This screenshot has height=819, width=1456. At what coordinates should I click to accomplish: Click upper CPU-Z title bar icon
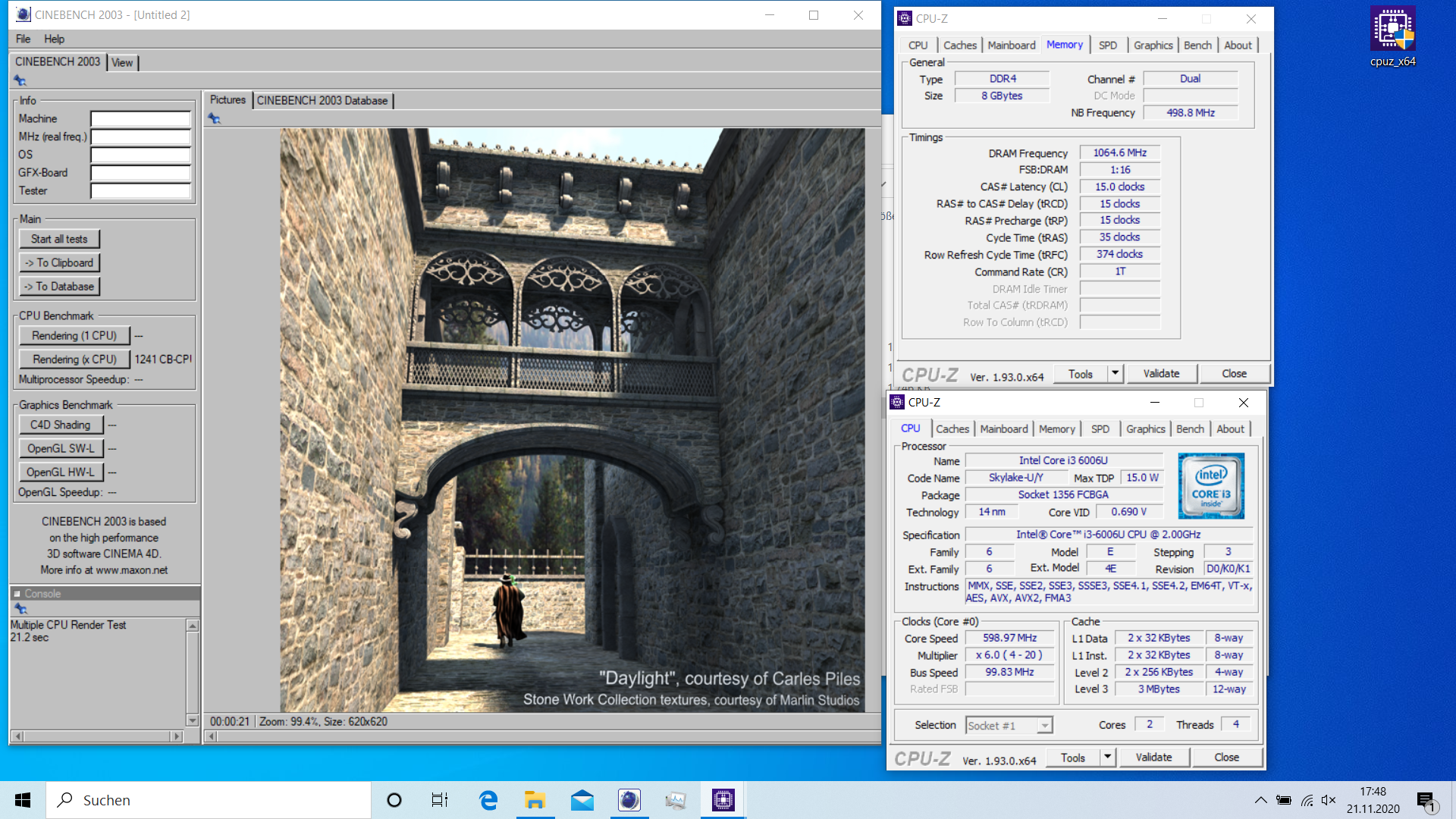click(905, 19)
